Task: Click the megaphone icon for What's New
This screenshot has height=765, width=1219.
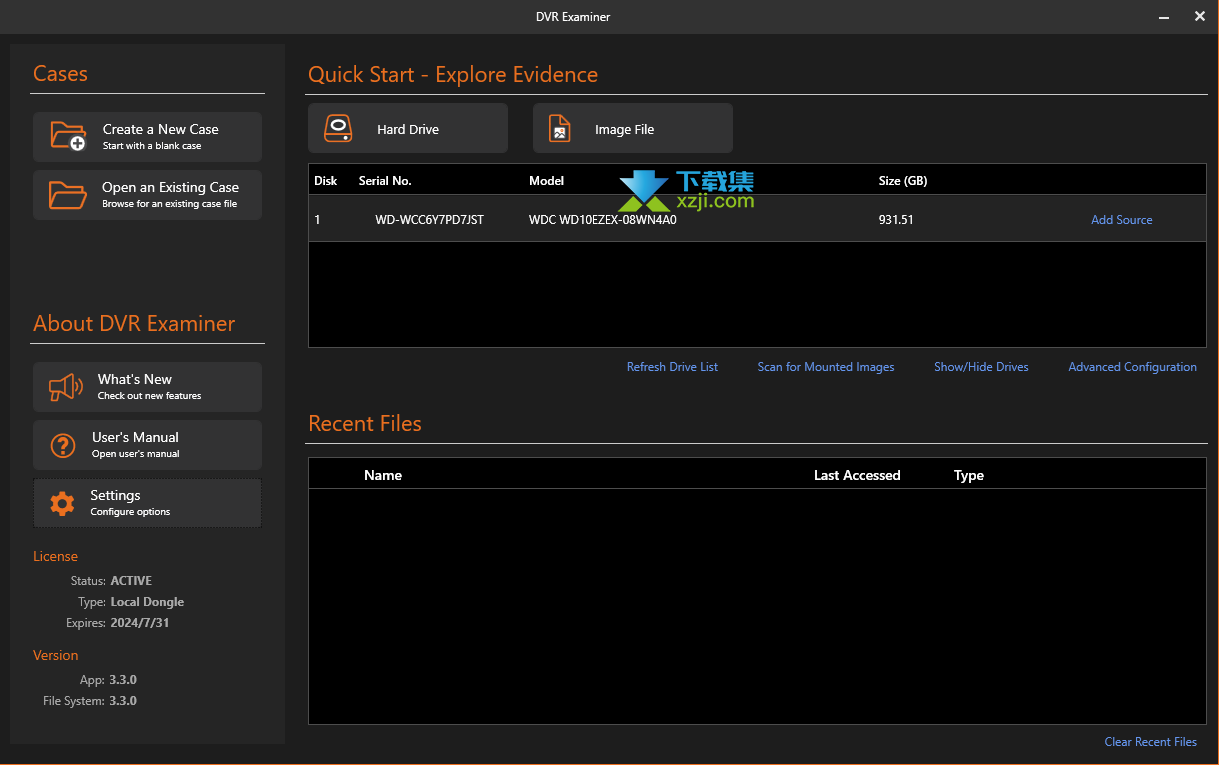Action: click(x=66, y=387)
